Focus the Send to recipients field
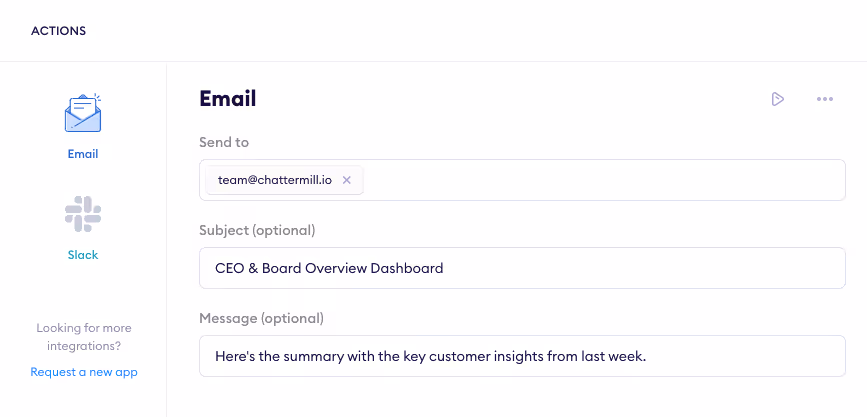867x417 pixels. point(522,180)
